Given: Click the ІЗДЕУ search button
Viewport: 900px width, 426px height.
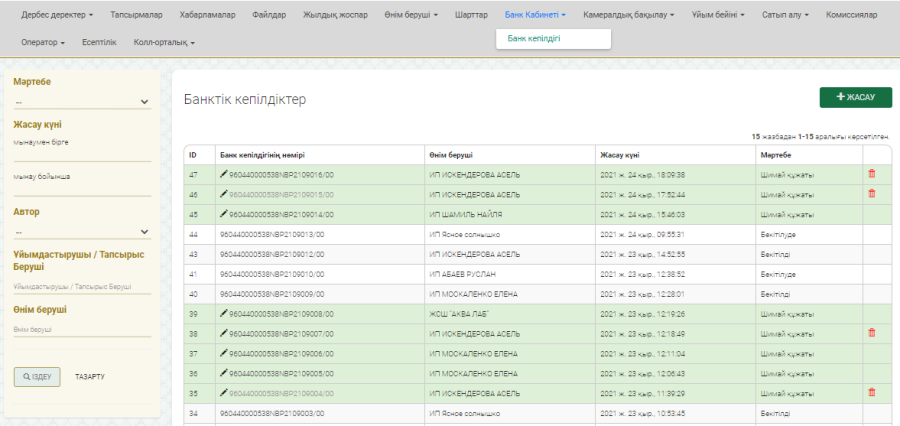Looking at the screenshot, I should [x=37, y=376].
